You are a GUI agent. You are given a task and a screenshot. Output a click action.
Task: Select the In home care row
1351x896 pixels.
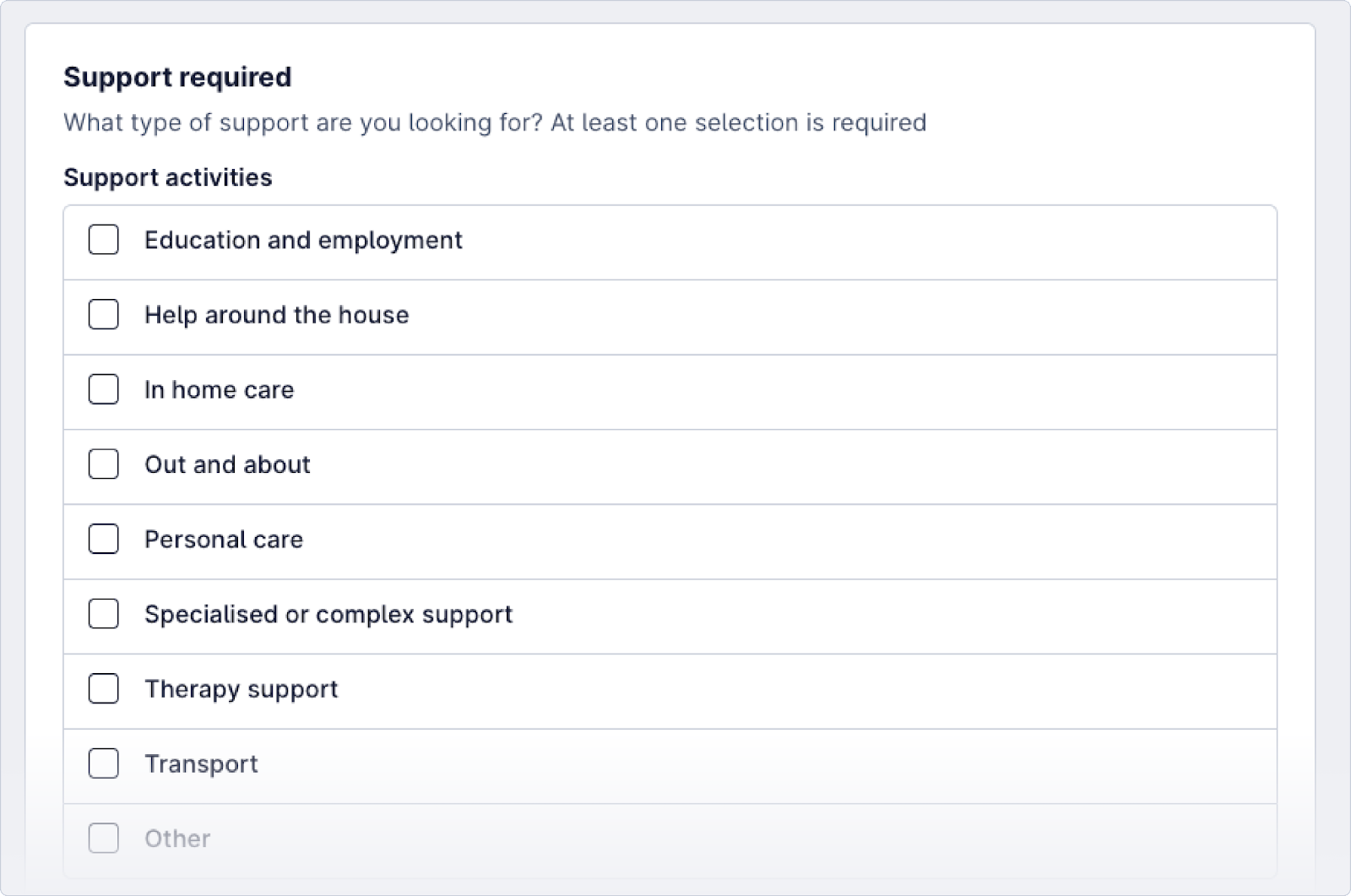(x=591, y=390)
